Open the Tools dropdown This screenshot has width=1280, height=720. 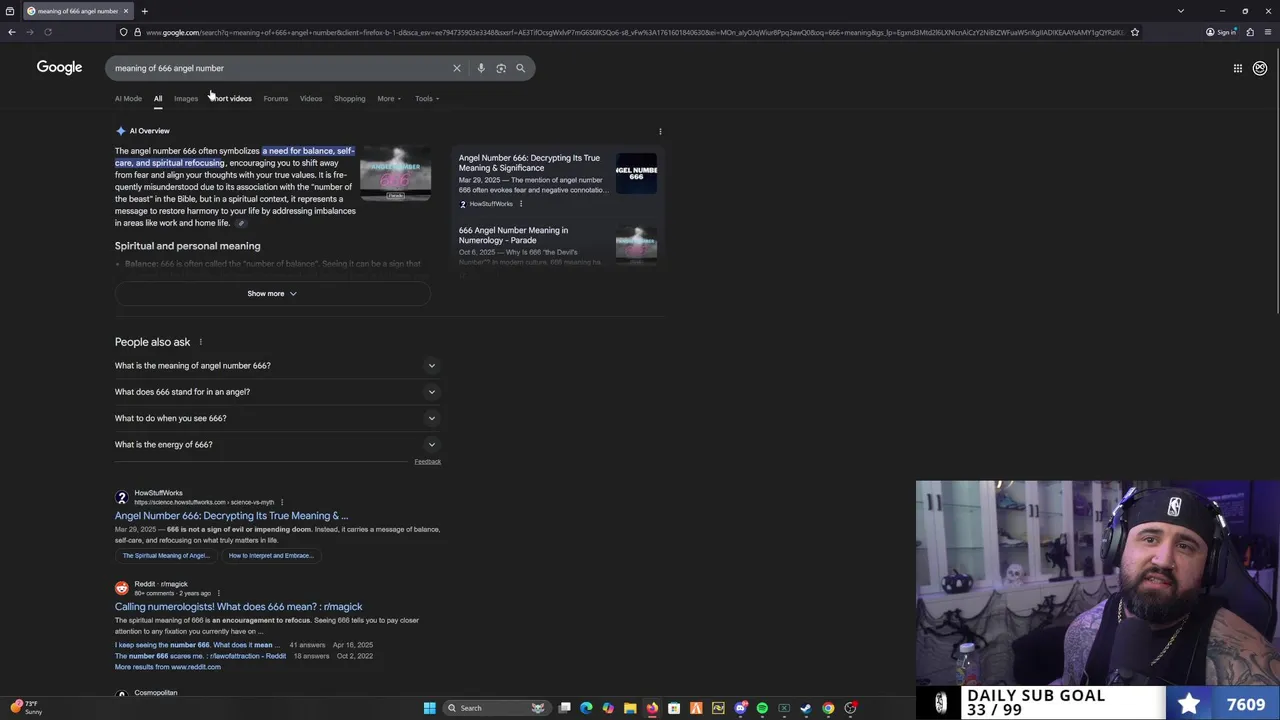pyautogui.click(x=427, y=99)
